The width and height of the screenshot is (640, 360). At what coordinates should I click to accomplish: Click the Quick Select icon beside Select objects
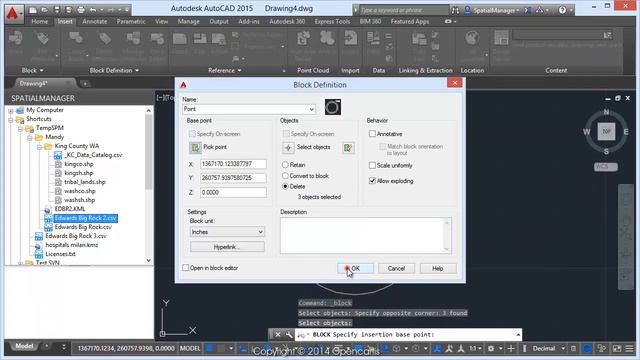point(348,148)
